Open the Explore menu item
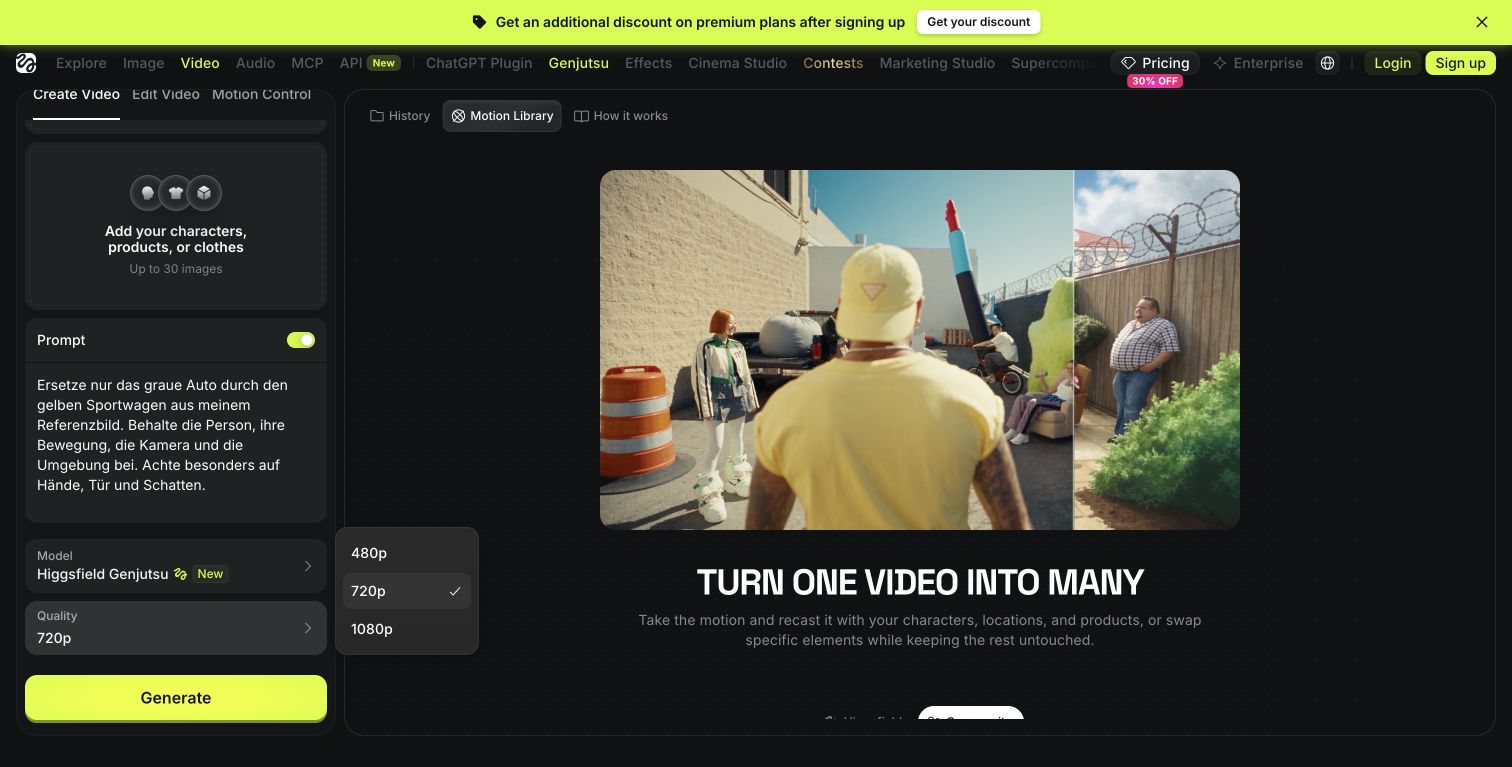The height and width of the screenshot is (767, 1512). pos(81,63)
